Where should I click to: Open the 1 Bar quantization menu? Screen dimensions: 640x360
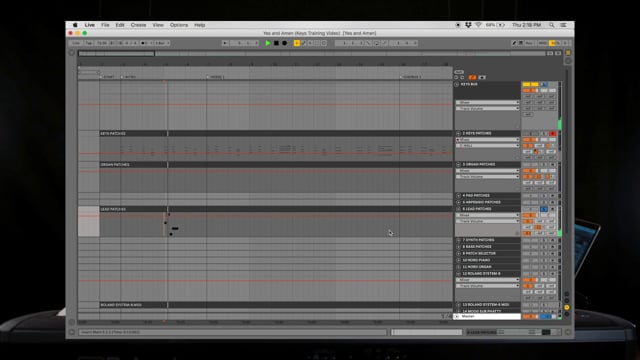pos(162,43)
